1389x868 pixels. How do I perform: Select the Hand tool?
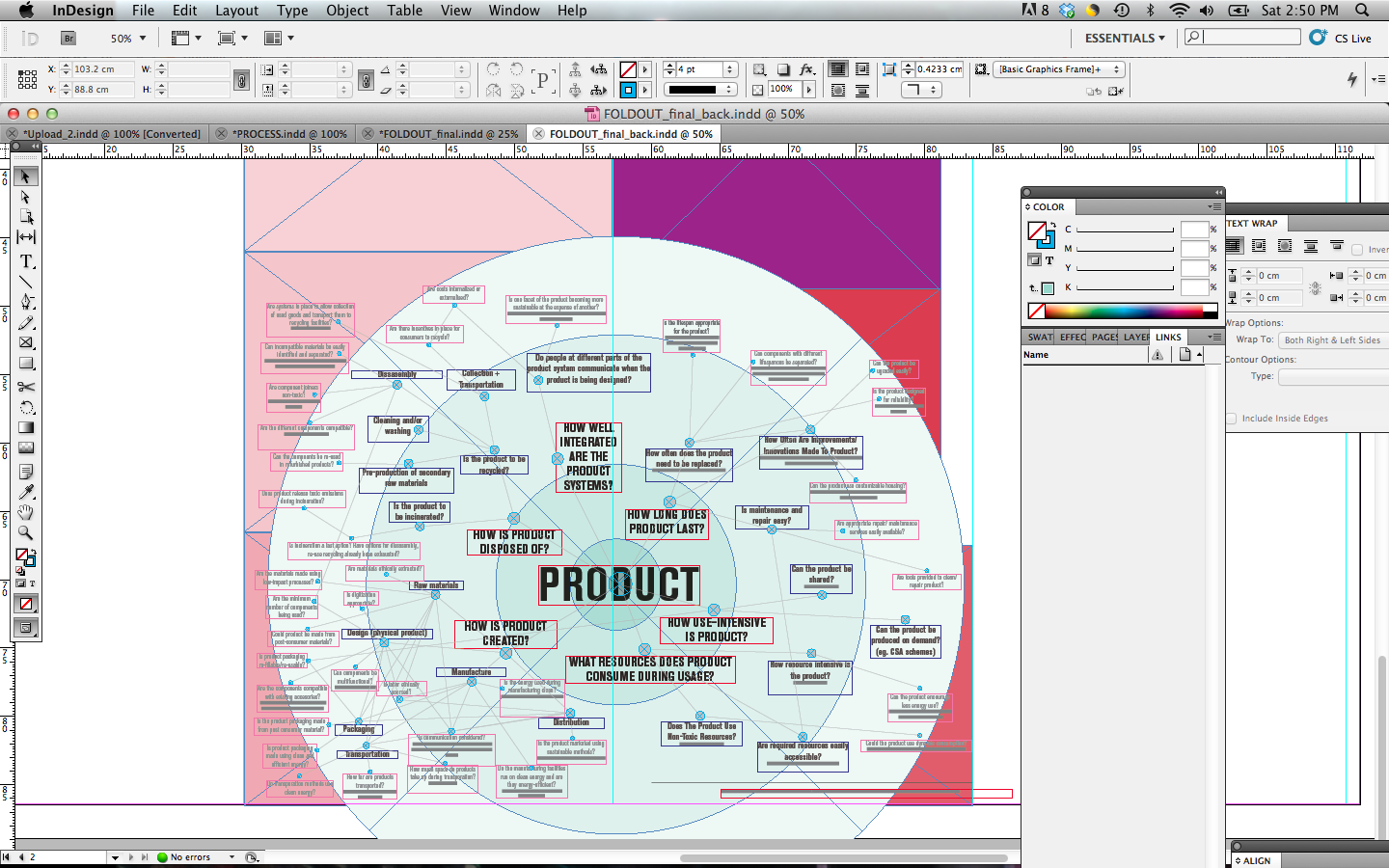click(26, 512)
